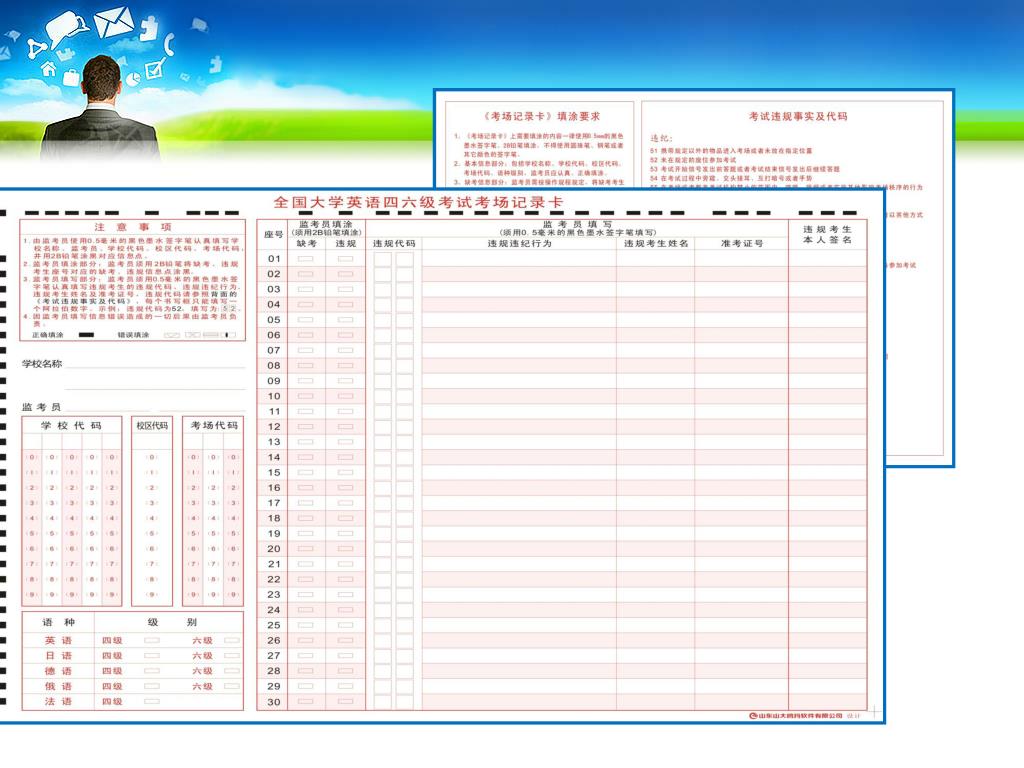Mark the 违规 bubble for seat 30

tap(345, 702)
